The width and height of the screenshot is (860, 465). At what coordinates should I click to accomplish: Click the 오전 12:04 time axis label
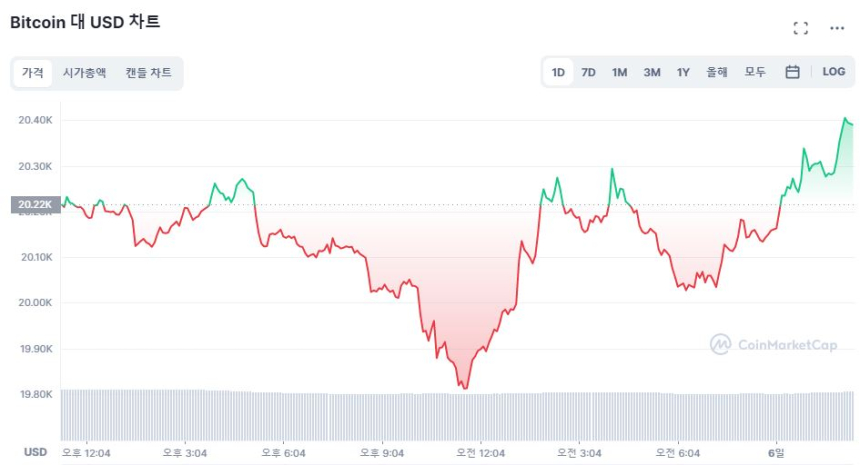(480, 453)
